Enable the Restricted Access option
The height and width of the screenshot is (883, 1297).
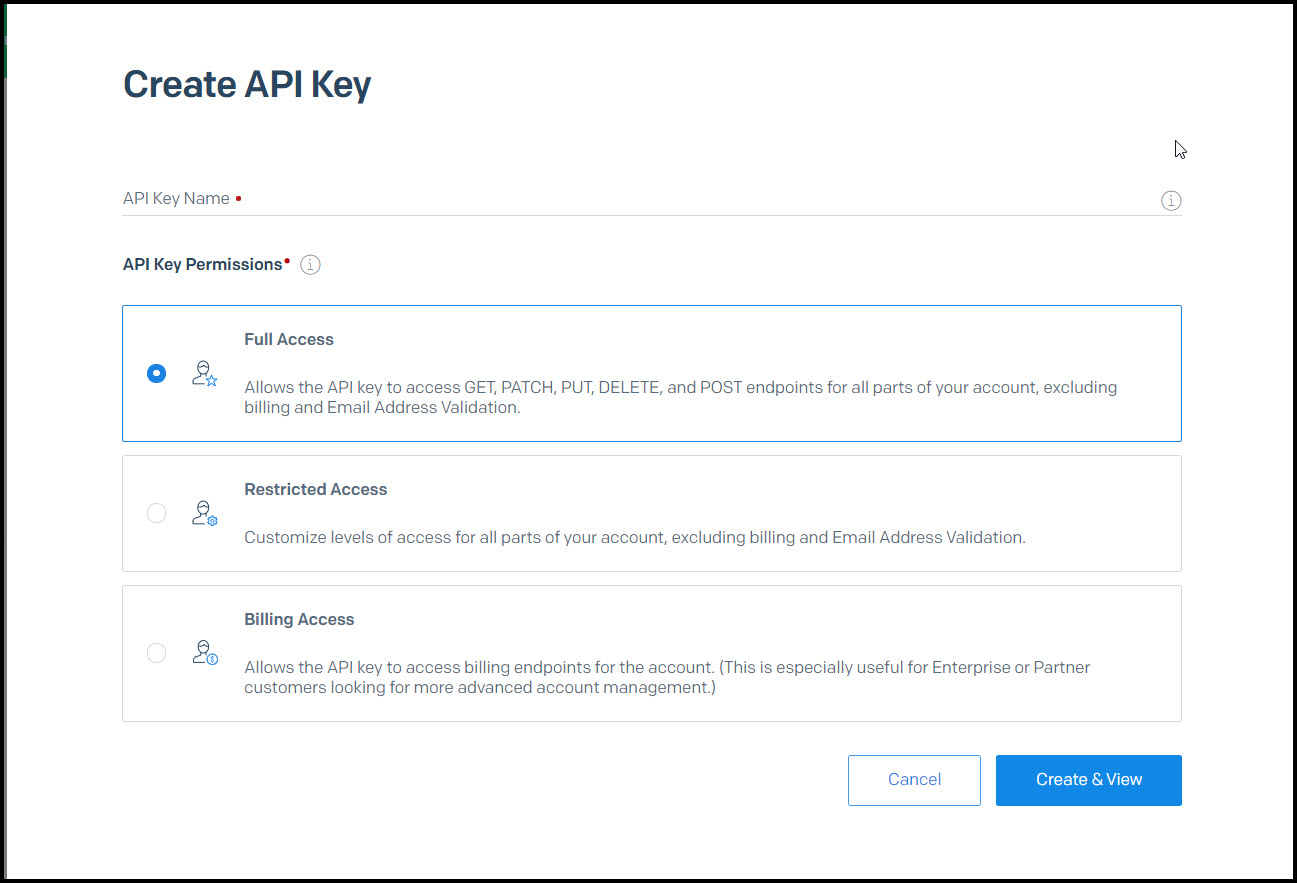click(x=156, y=513)
